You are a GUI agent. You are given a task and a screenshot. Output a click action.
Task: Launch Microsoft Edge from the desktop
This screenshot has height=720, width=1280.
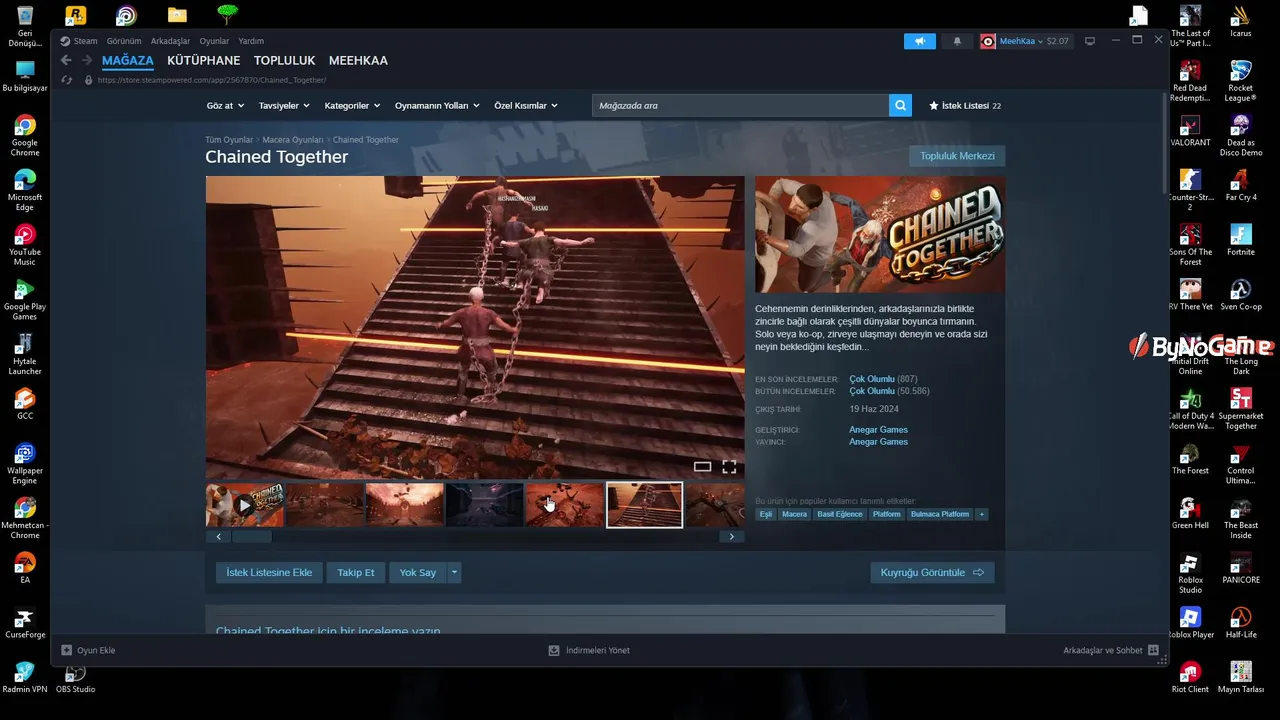tap(25, 190)
